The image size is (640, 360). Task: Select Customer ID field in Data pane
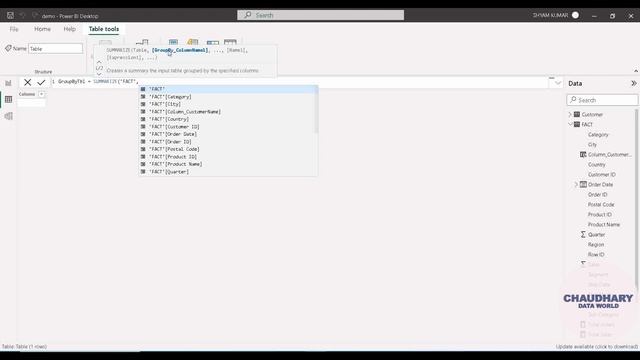602,174
